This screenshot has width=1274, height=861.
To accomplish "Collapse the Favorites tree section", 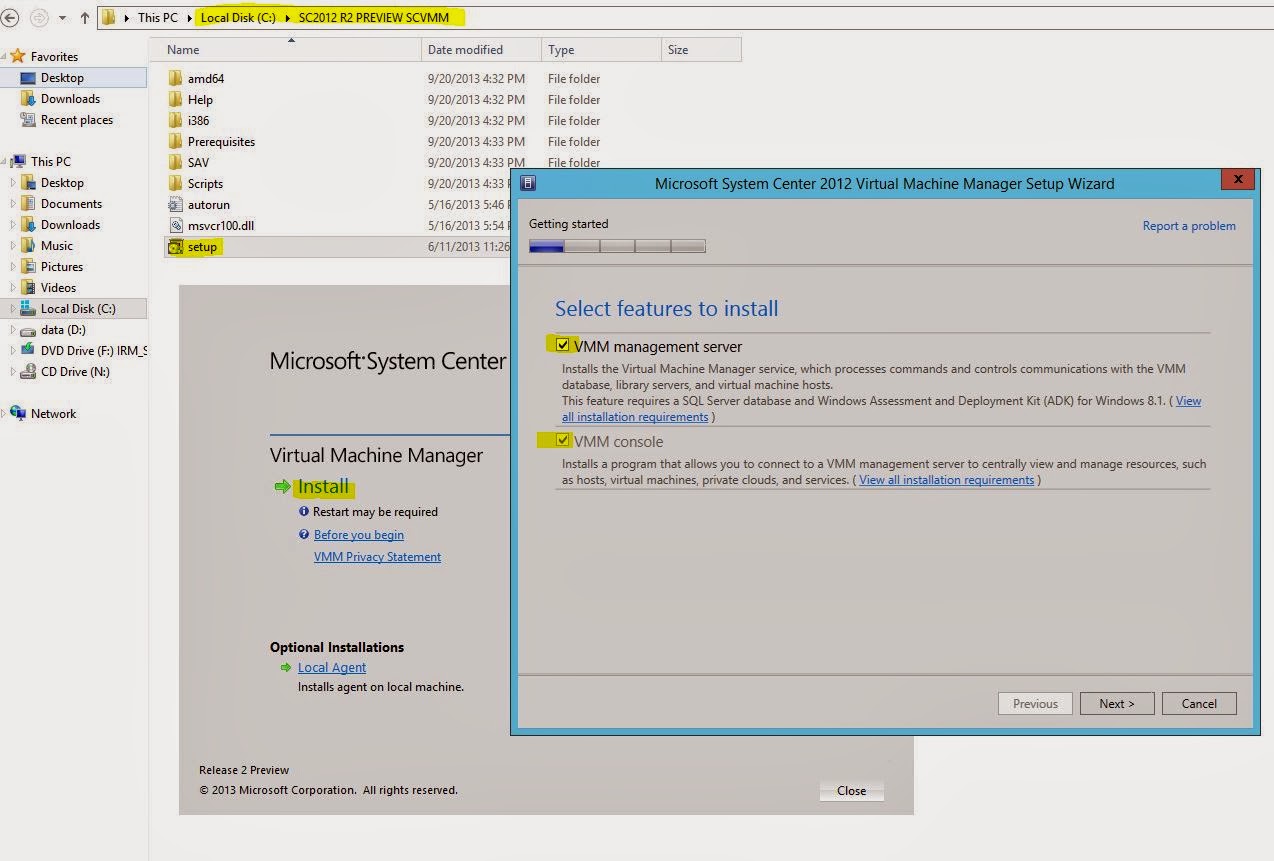I will (4, 56).
